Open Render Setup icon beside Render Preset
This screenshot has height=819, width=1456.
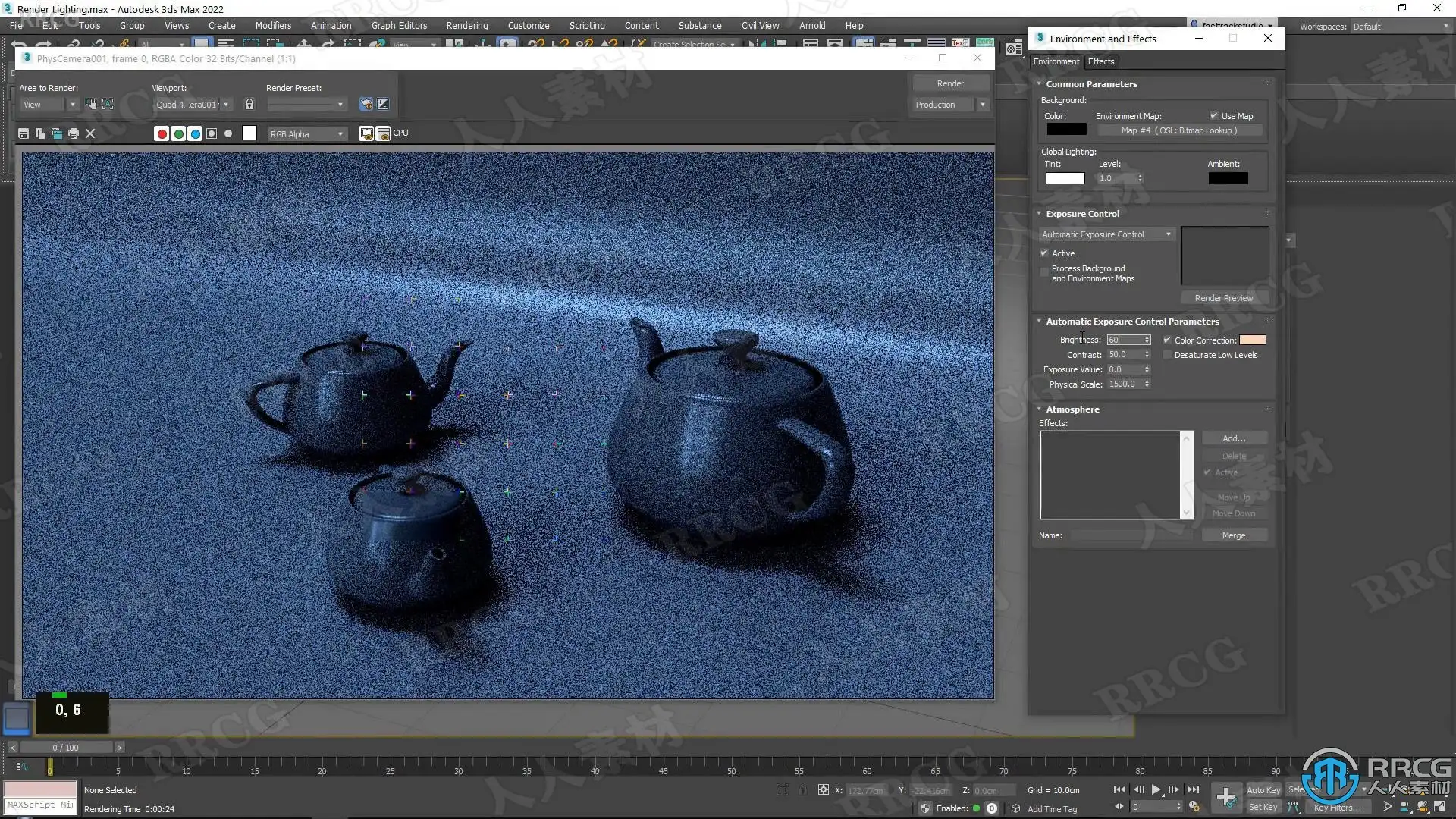click(366, 105)
